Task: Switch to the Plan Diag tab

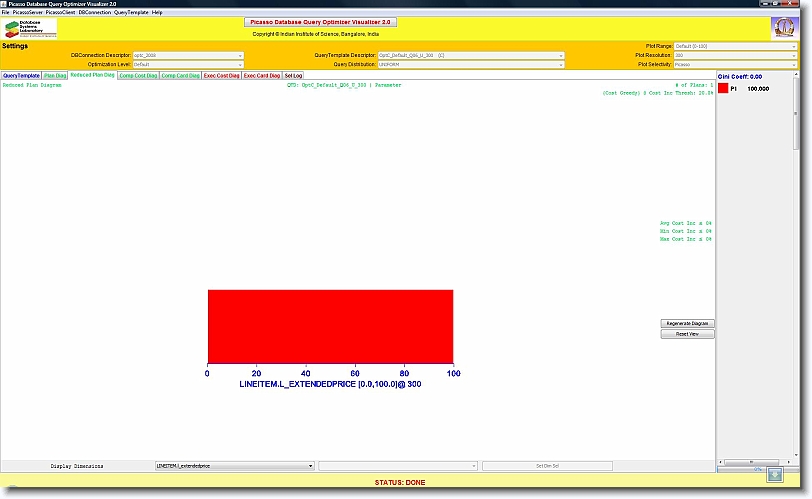Action: [x=55, y=75]
